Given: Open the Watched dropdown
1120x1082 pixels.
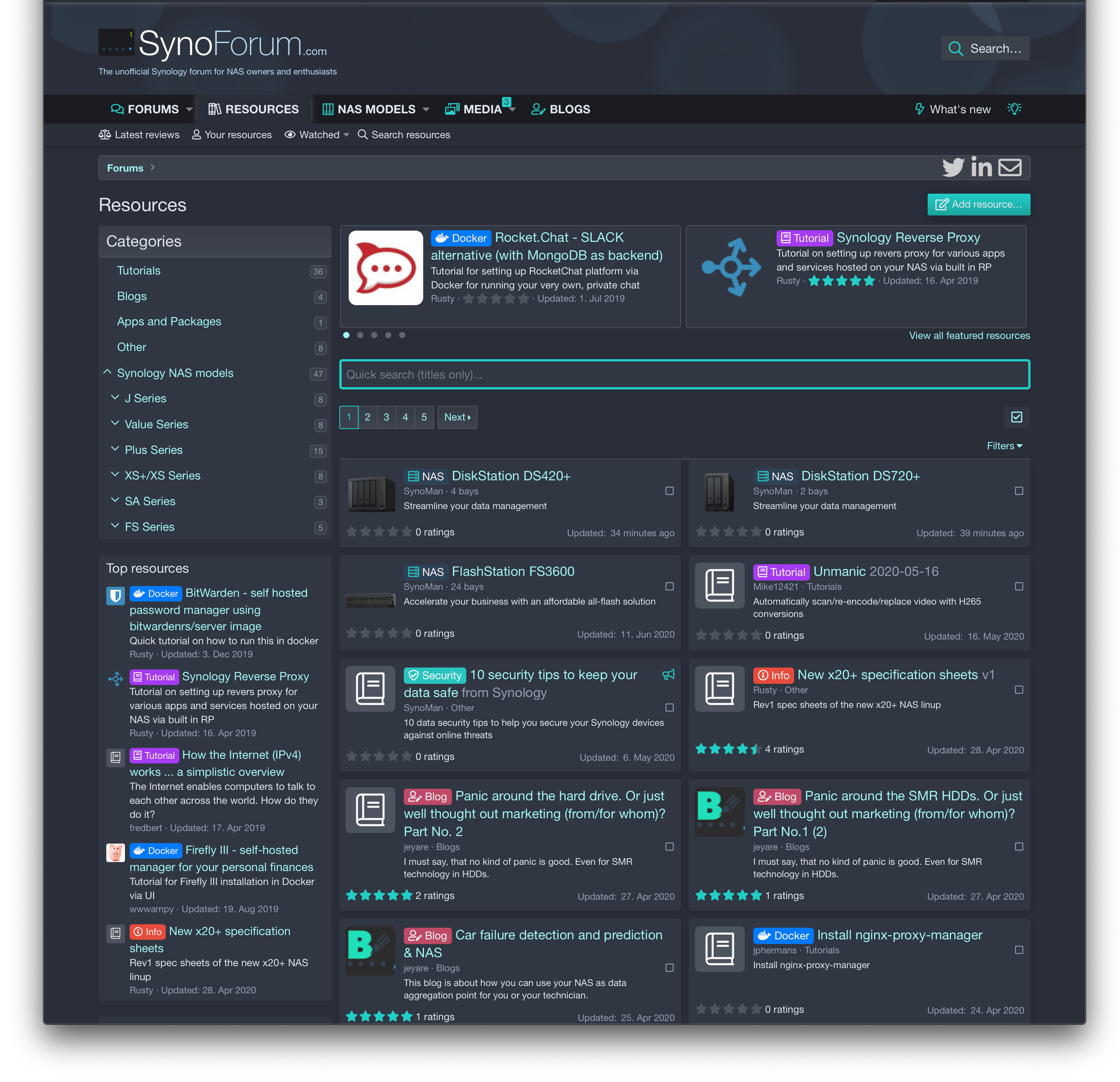Looking at the screenshot, I should 316,135.
